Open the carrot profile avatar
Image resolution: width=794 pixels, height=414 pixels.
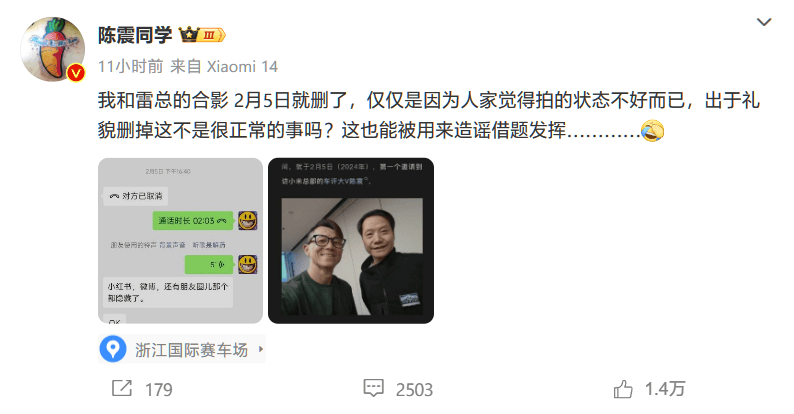(x=53, y=49)
